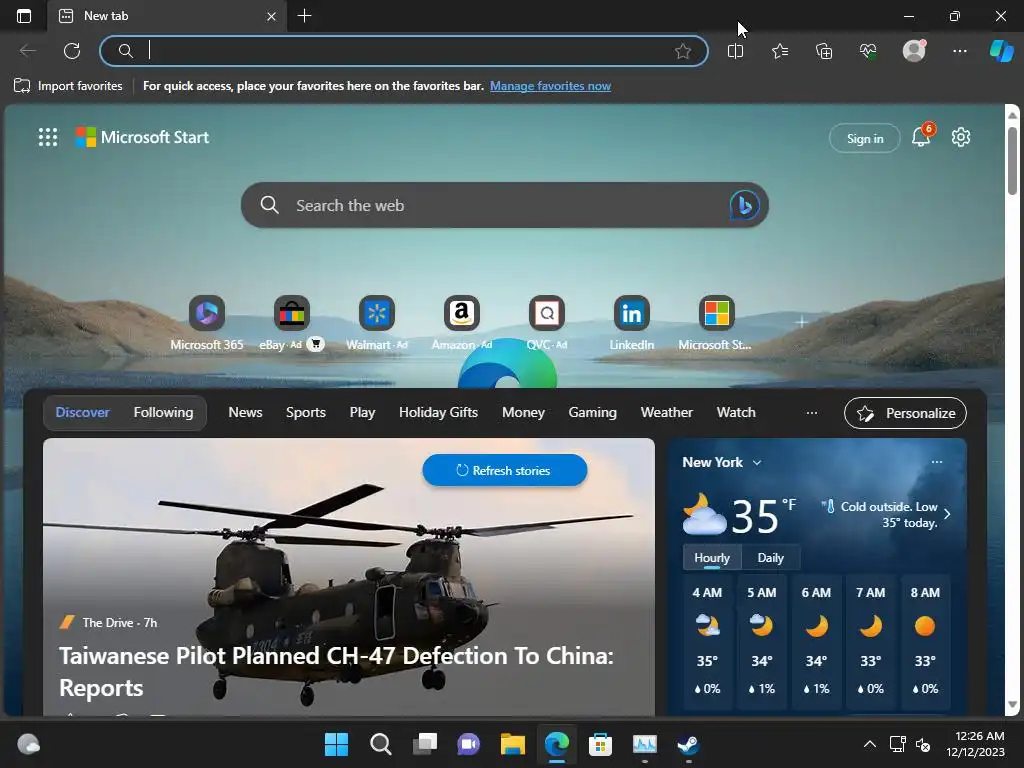Image resolution: width=1024 pixels, height=768 pixels.
Task: Expand the New York location dropdown
Action: pos(757,462)
